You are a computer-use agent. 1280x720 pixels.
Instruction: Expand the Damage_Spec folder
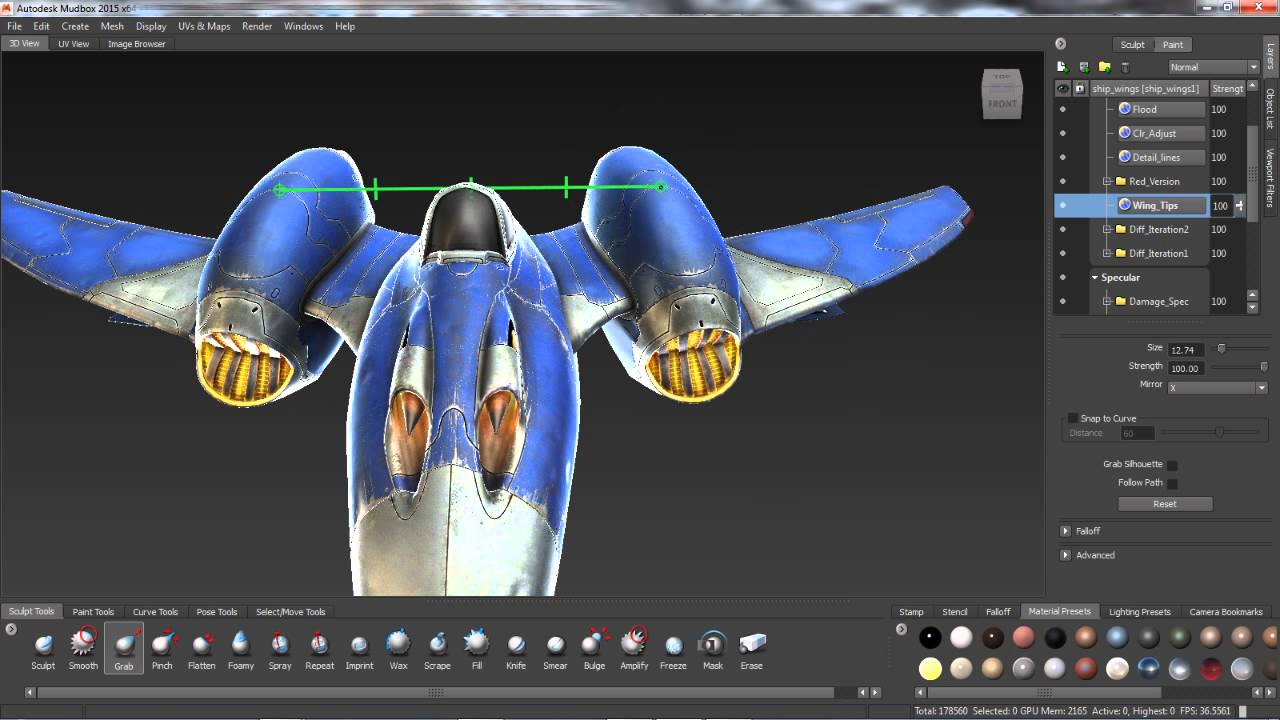pyautogui.click(x=1107, y=301)
